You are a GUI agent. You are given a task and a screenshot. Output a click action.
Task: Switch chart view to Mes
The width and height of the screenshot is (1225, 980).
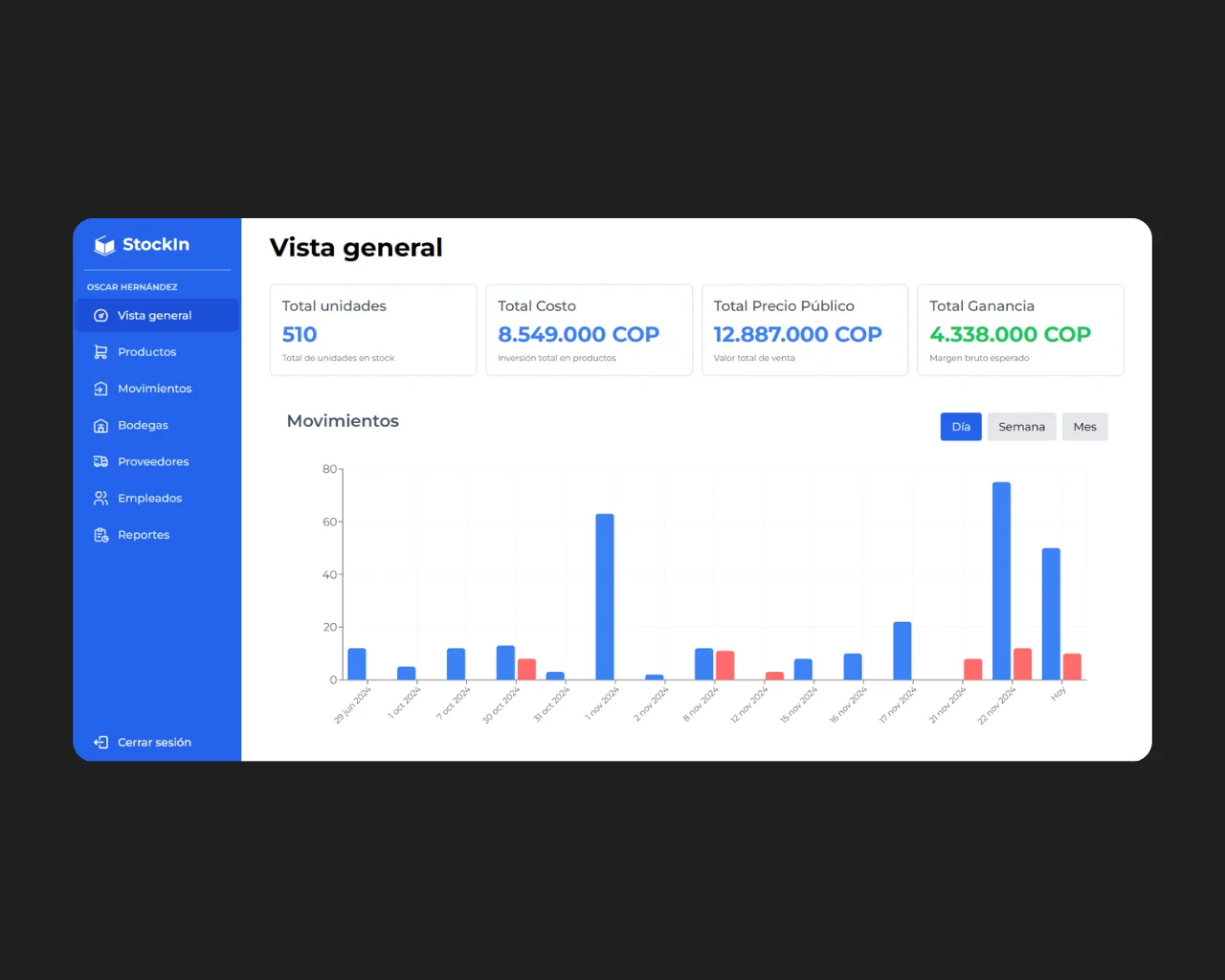coord(1084,427)
